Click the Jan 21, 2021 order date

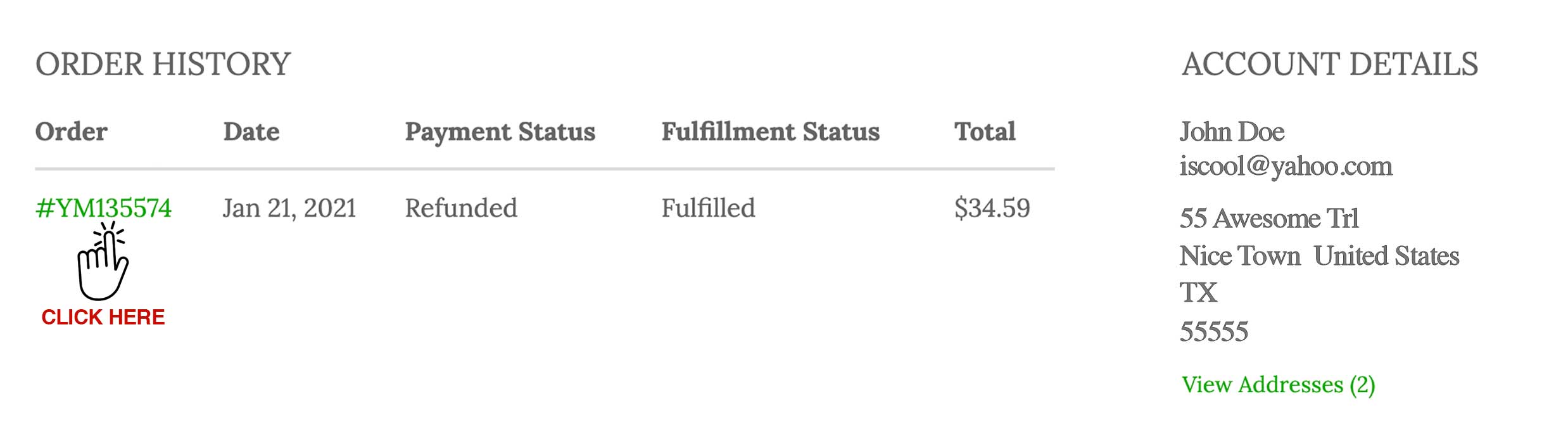click(x=289, y=208)
